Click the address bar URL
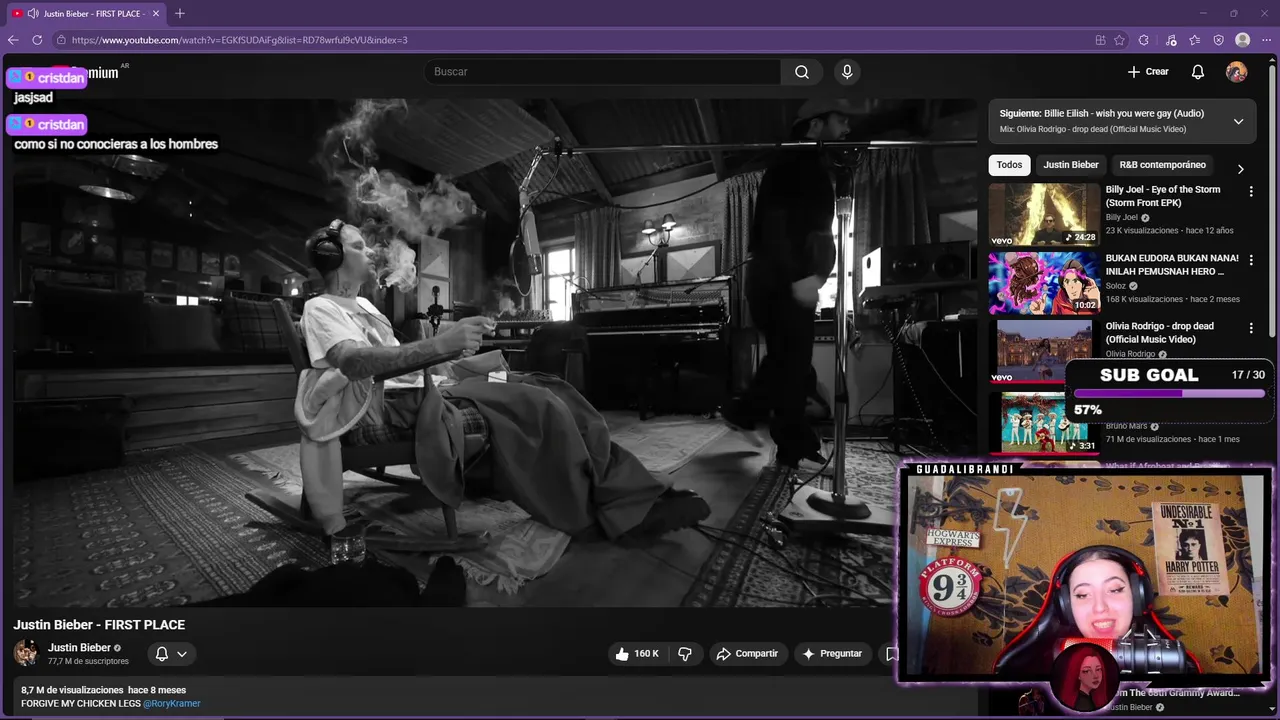Viewport: 1280px width, 720px height. click(240, 40)
